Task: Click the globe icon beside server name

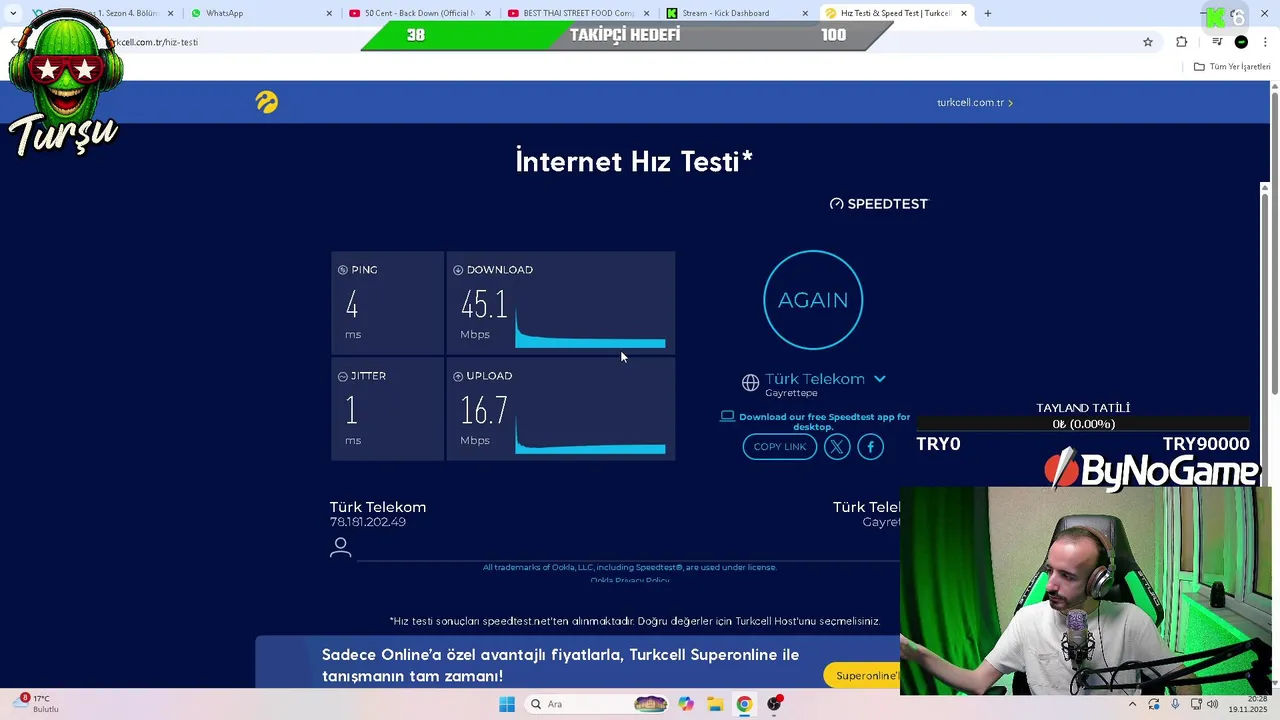Action: [750, 382]
